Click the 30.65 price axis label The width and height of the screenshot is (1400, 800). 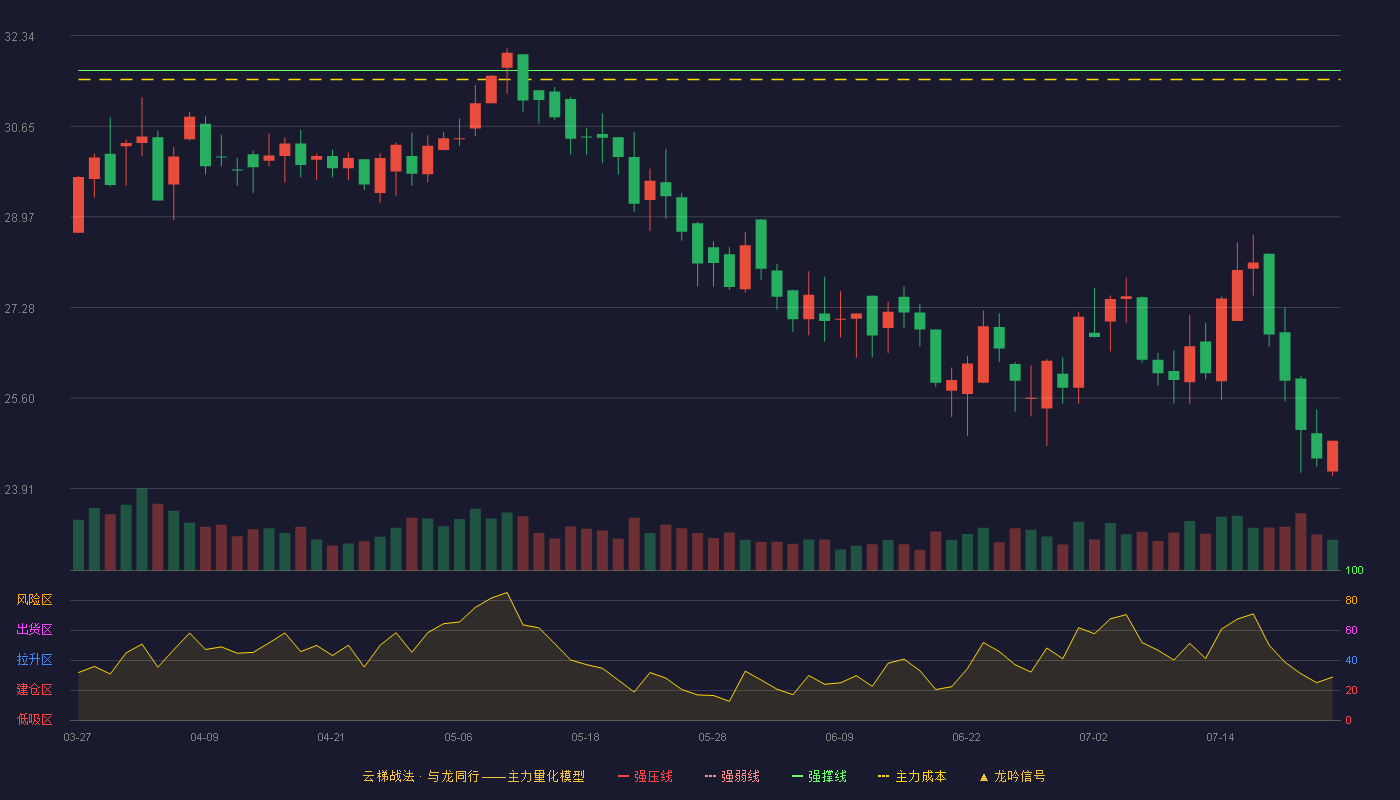click(x=20, y=128)
